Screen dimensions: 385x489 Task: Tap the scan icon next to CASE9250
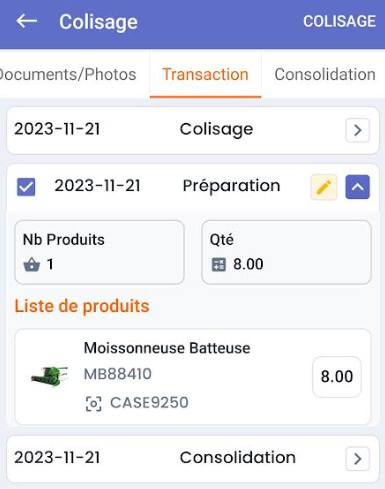coord(94,403)
